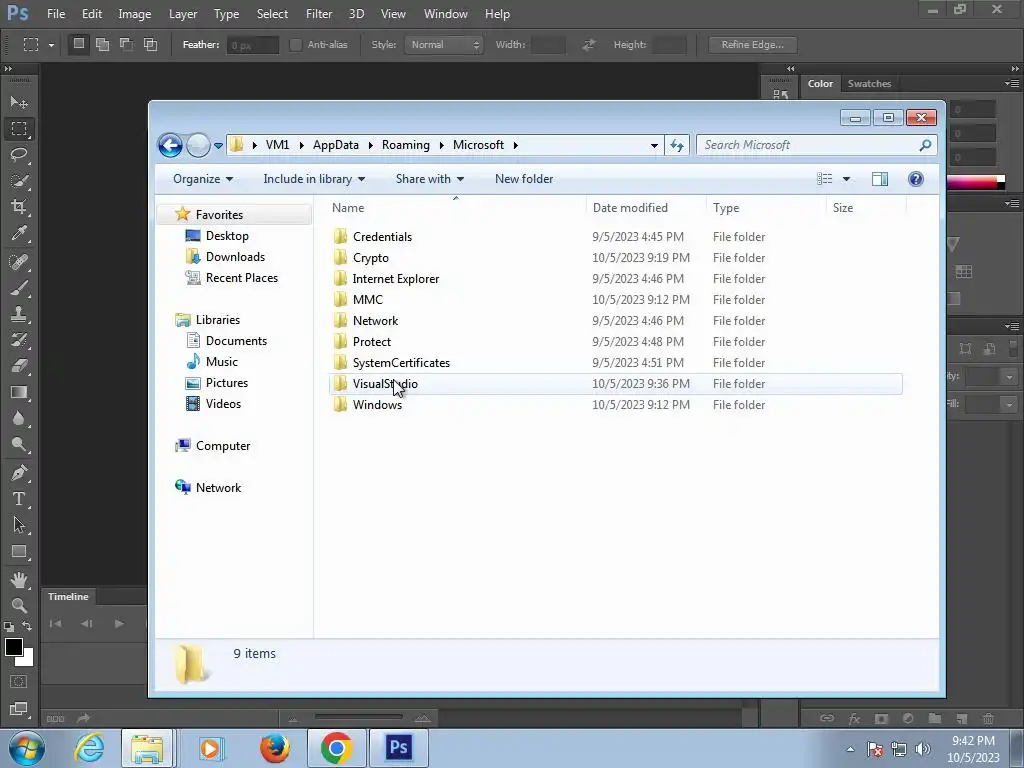Select the Blur tool

click(x=19, y=419)
